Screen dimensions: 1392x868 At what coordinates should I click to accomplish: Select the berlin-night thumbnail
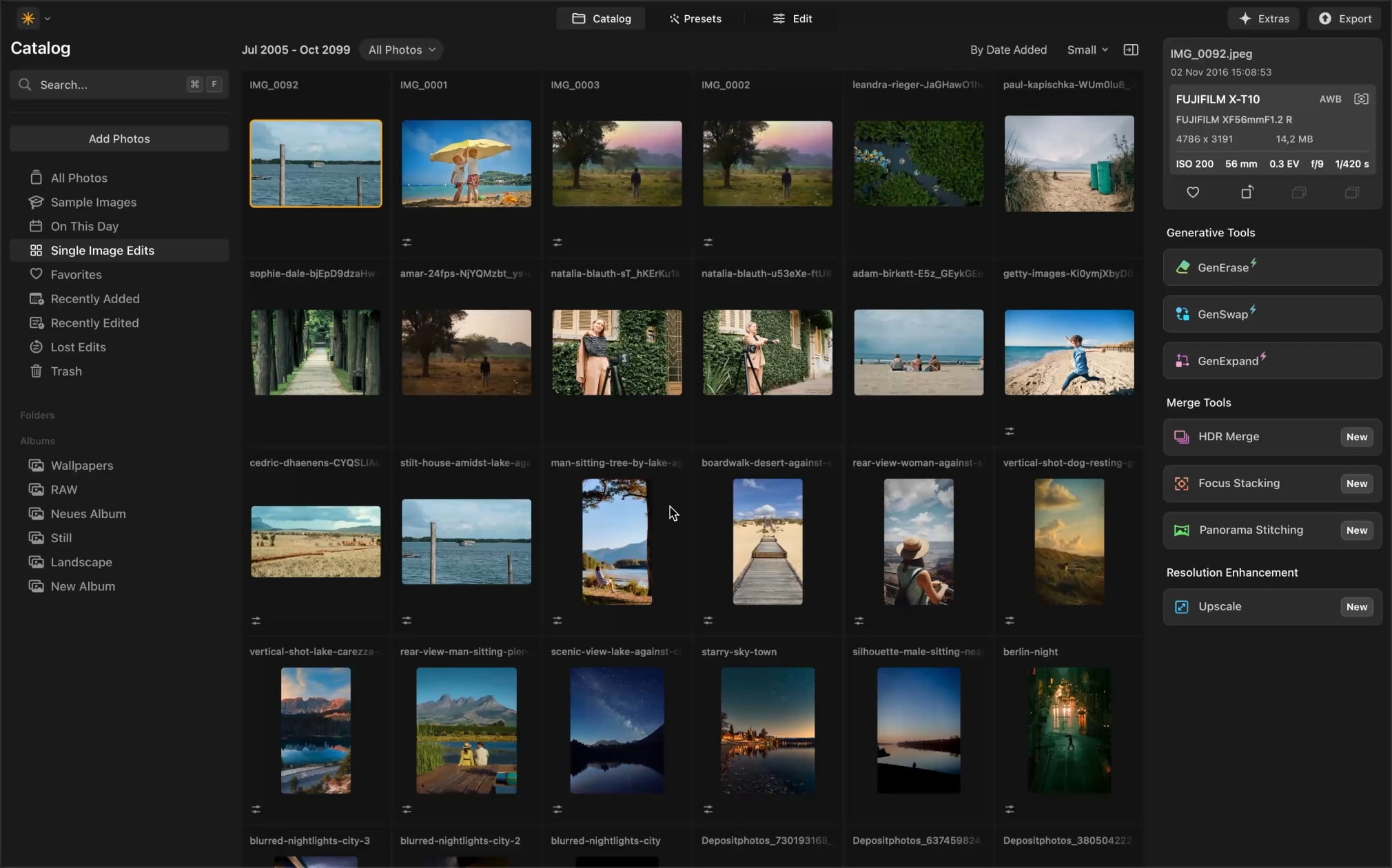tap(1069, 730)
